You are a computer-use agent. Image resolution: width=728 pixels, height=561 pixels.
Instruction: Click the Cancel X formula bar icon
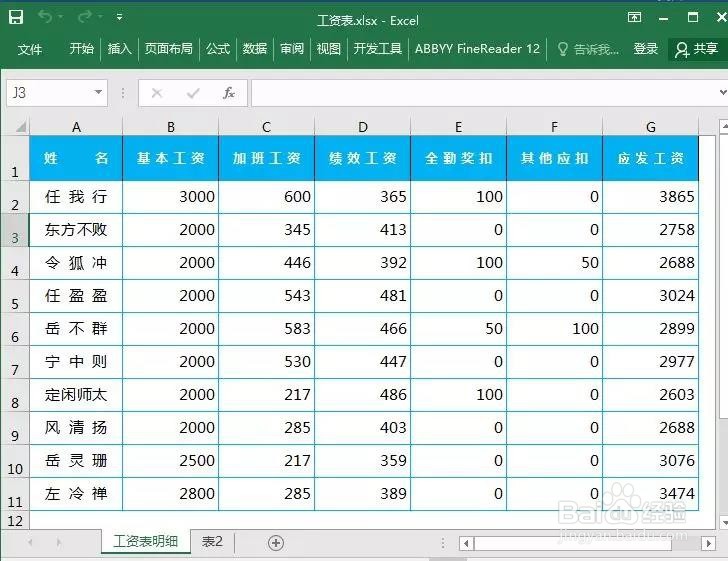point(157,93)
